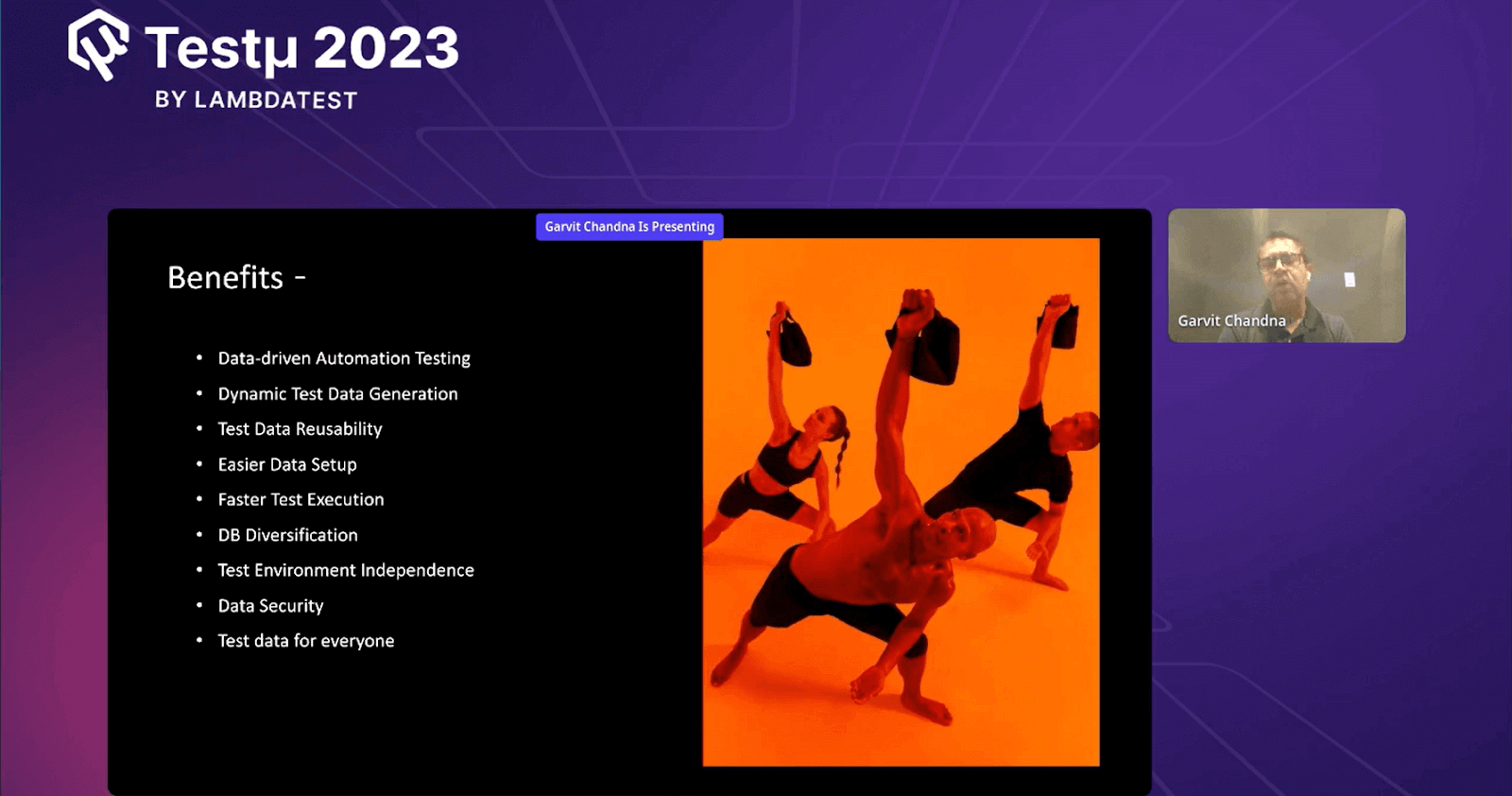Click the 'Test Data Reusability' bullet
Viewport: 1512px width, 796px height.
click(x=300, y=429)
